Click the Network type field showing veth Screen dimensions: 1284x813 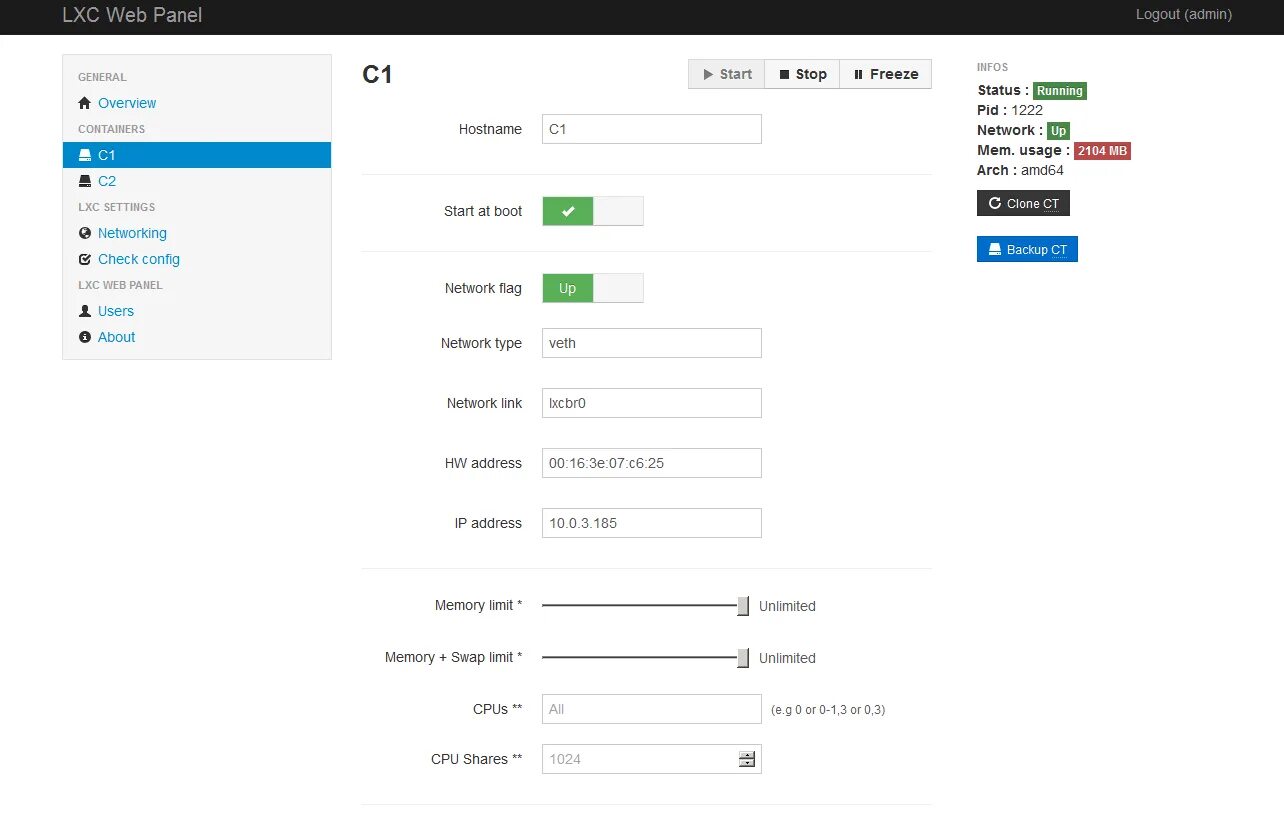tap(652, 343)
